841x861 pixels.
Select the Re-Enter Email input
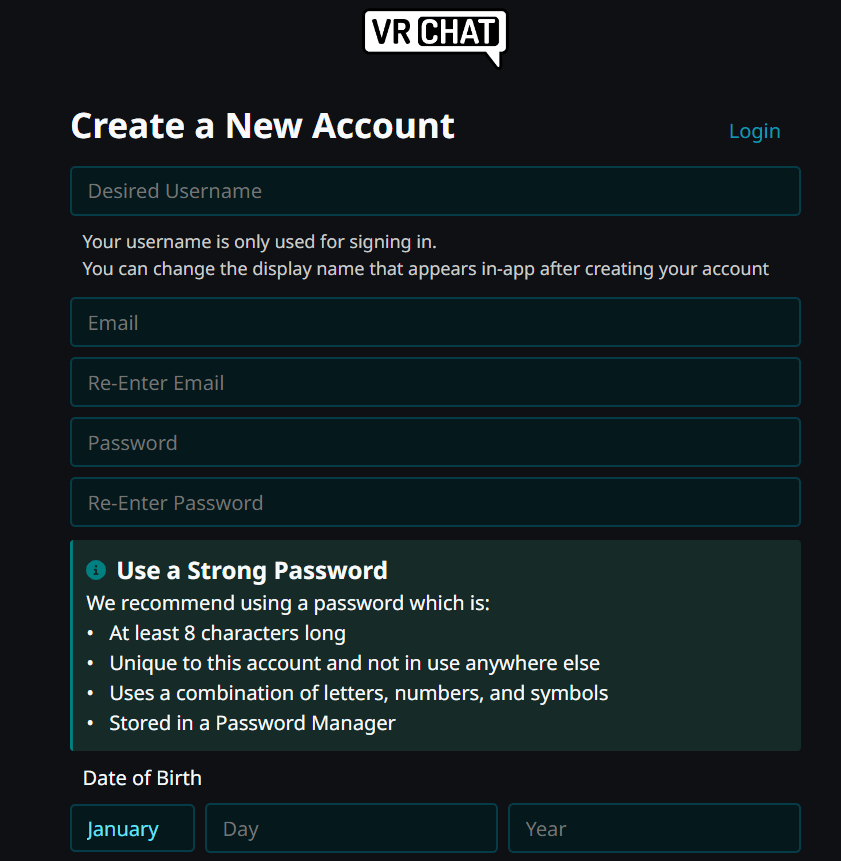tap(435, 383)
